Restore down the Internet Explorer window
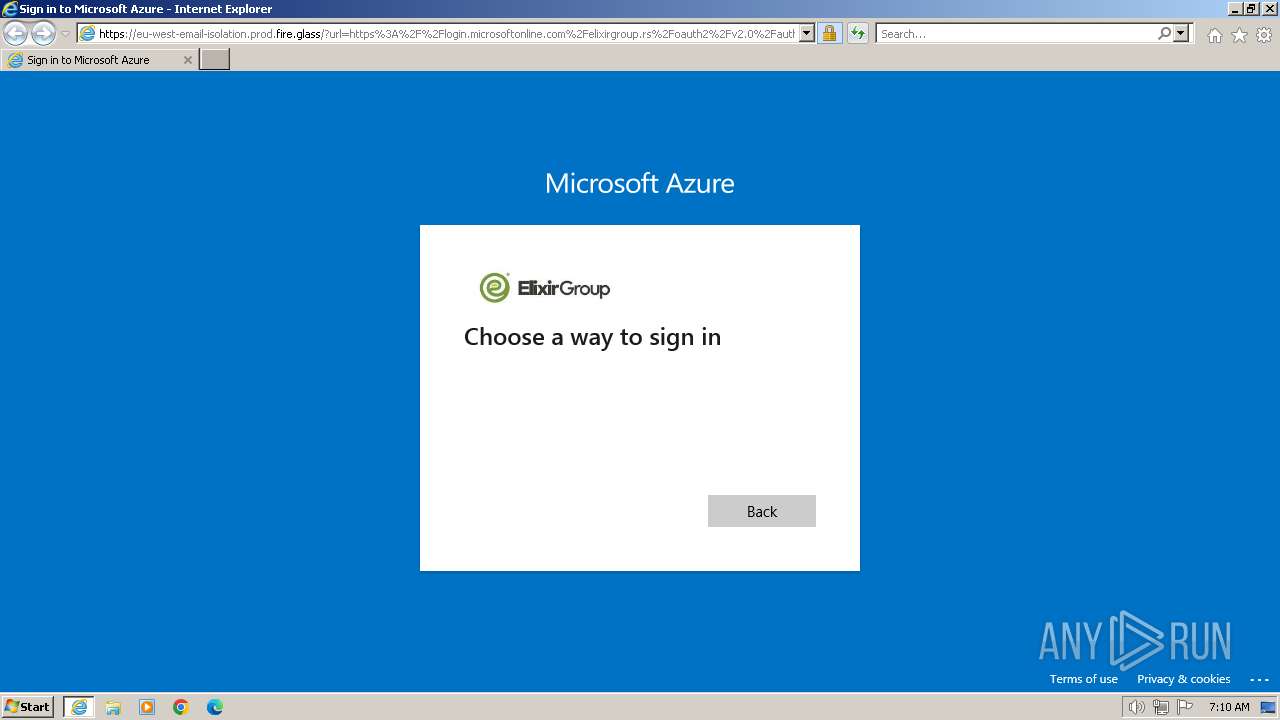This screenshot has width=1280, height=720. (1250, 9)
